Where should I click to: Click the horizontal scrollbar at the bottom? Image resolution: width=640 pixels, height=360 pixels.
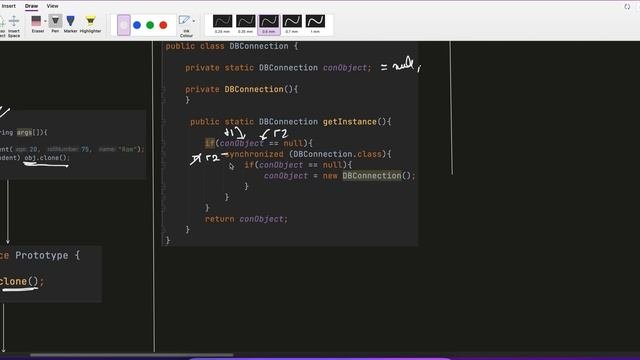click(x=131, y=355)
